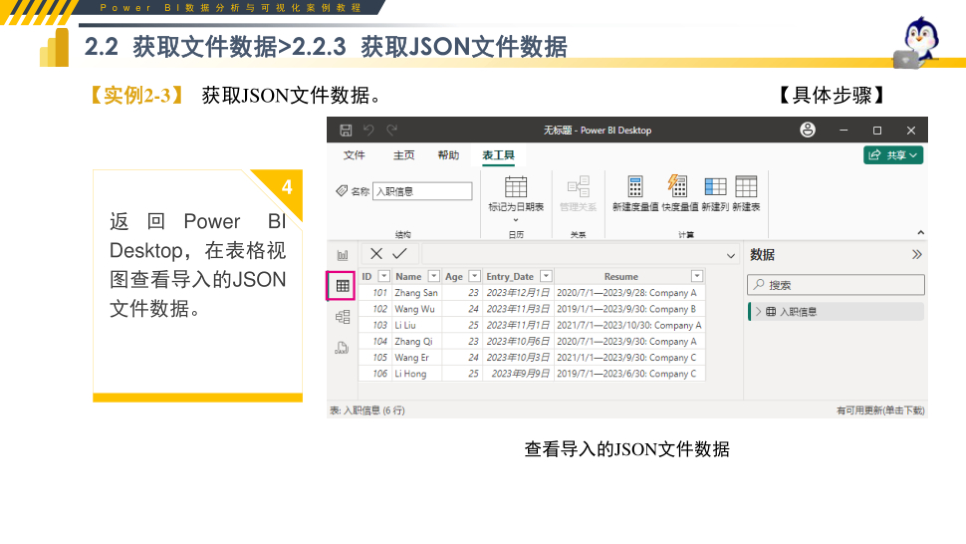This screenshot has height=544, width=966.
Task: Expand the formula bar chevron
Action: (x=731, y=255)
